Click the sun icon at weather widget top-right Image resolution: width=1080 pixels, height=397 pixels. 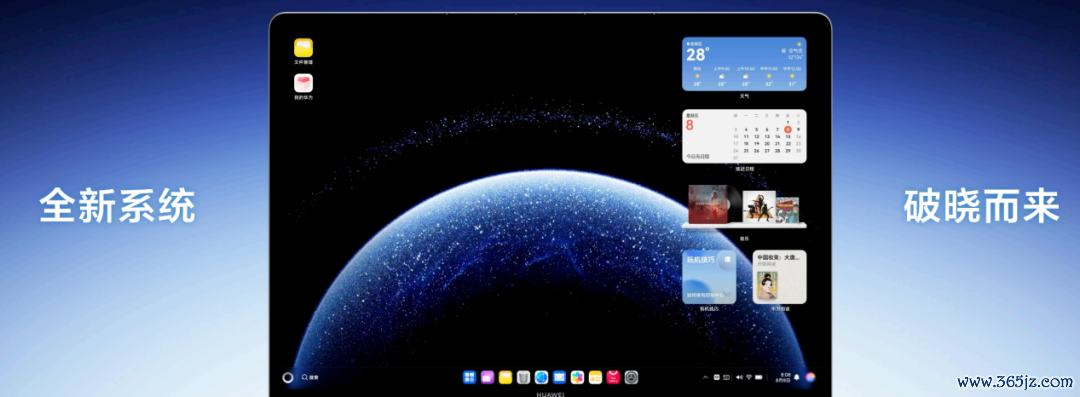[x=799, y=44]
